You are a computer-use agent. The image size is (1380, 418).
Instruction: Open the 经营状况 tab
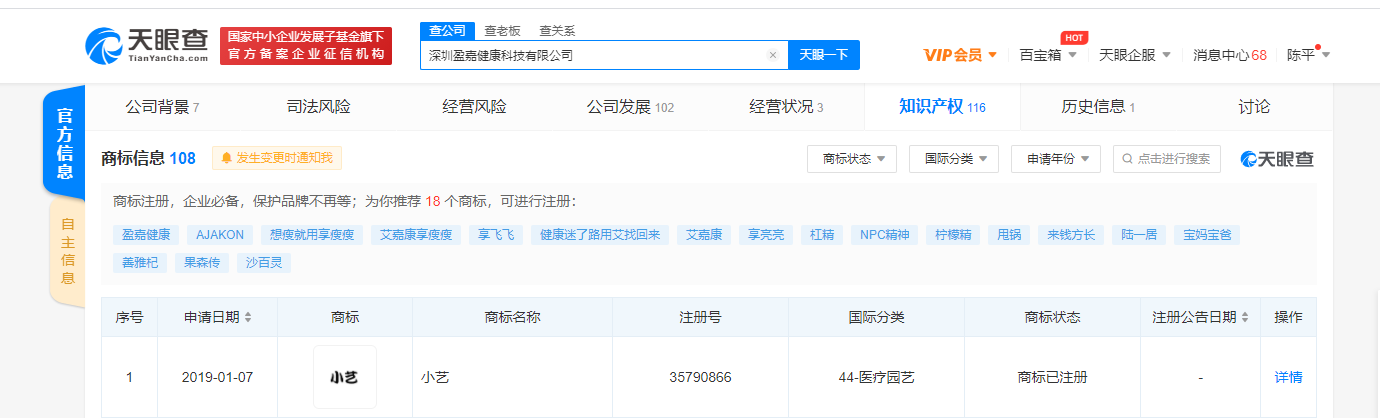(786, 107)
